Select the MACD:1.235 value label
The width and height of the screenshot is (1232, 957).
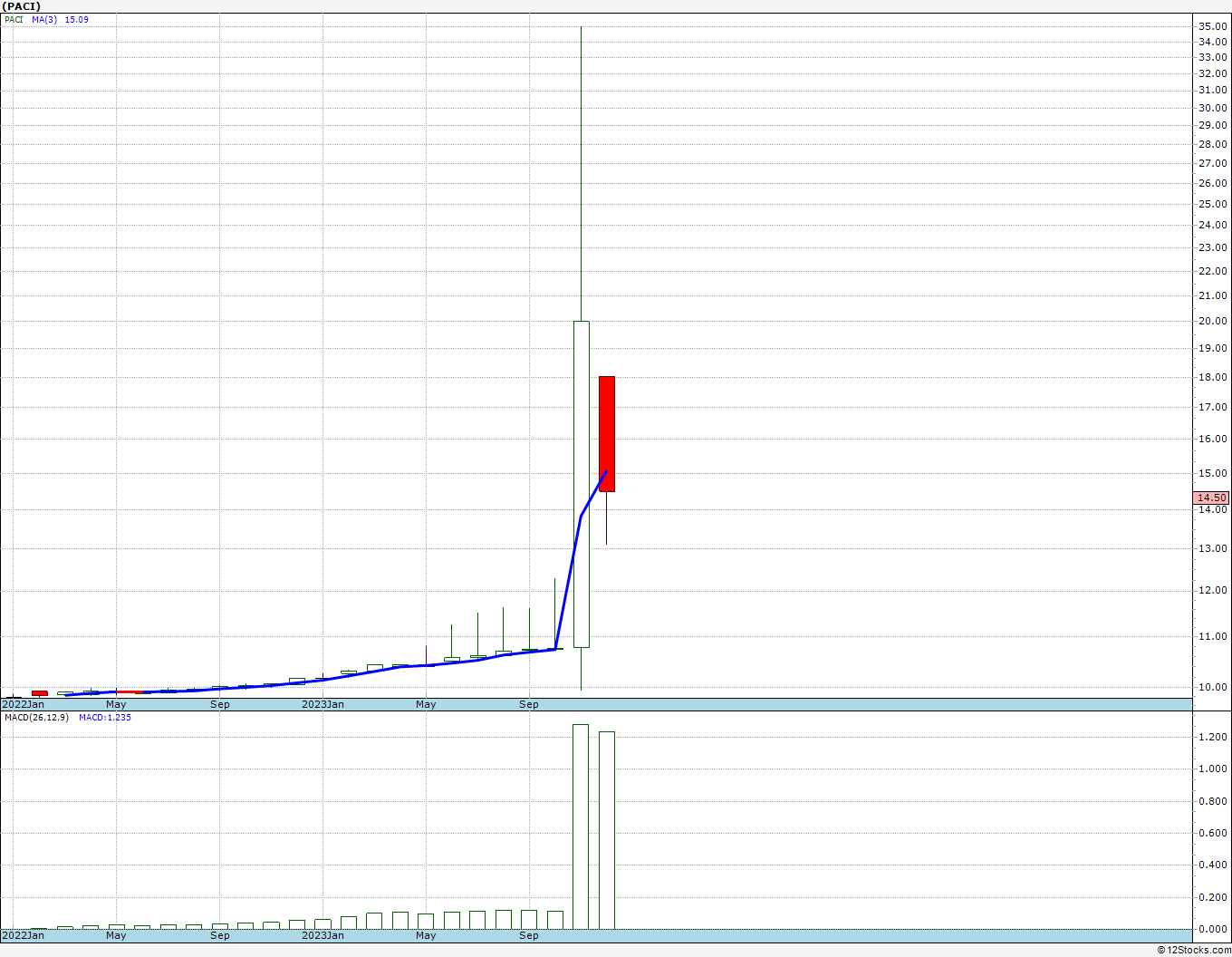point(105,717)
